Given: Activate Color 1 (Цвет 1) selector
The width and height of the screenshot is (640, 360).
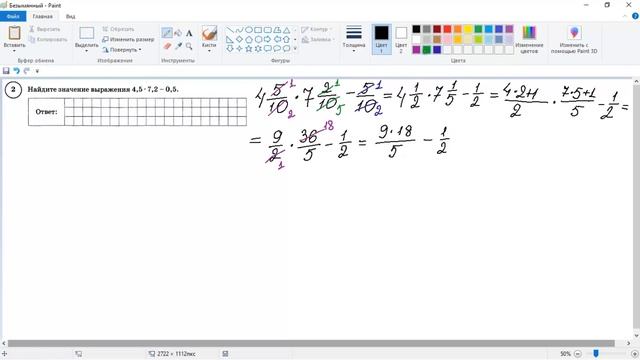Looking at the screenshot, I should tap(381, 39).
